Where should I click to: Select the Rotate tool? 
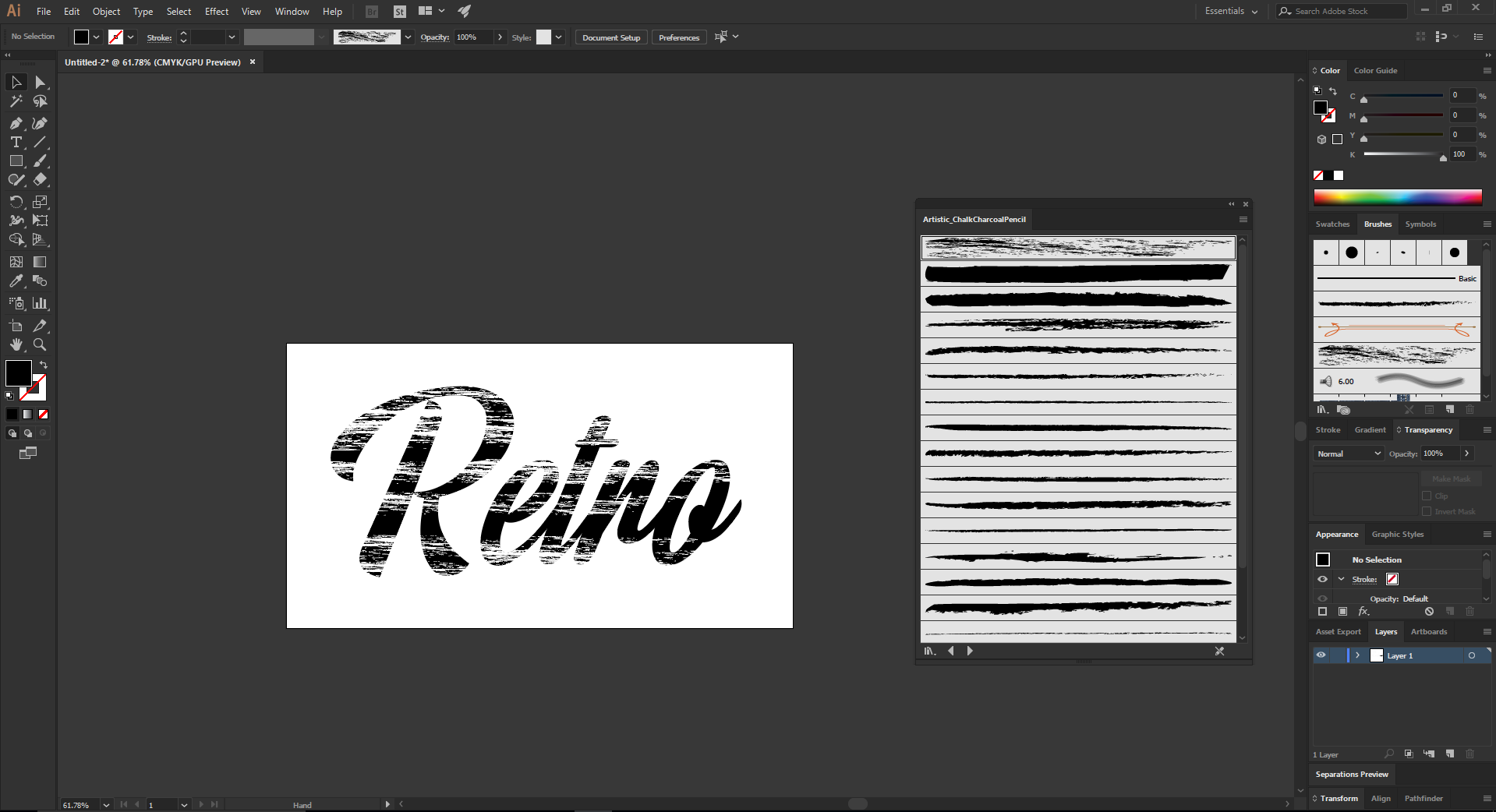16,201
